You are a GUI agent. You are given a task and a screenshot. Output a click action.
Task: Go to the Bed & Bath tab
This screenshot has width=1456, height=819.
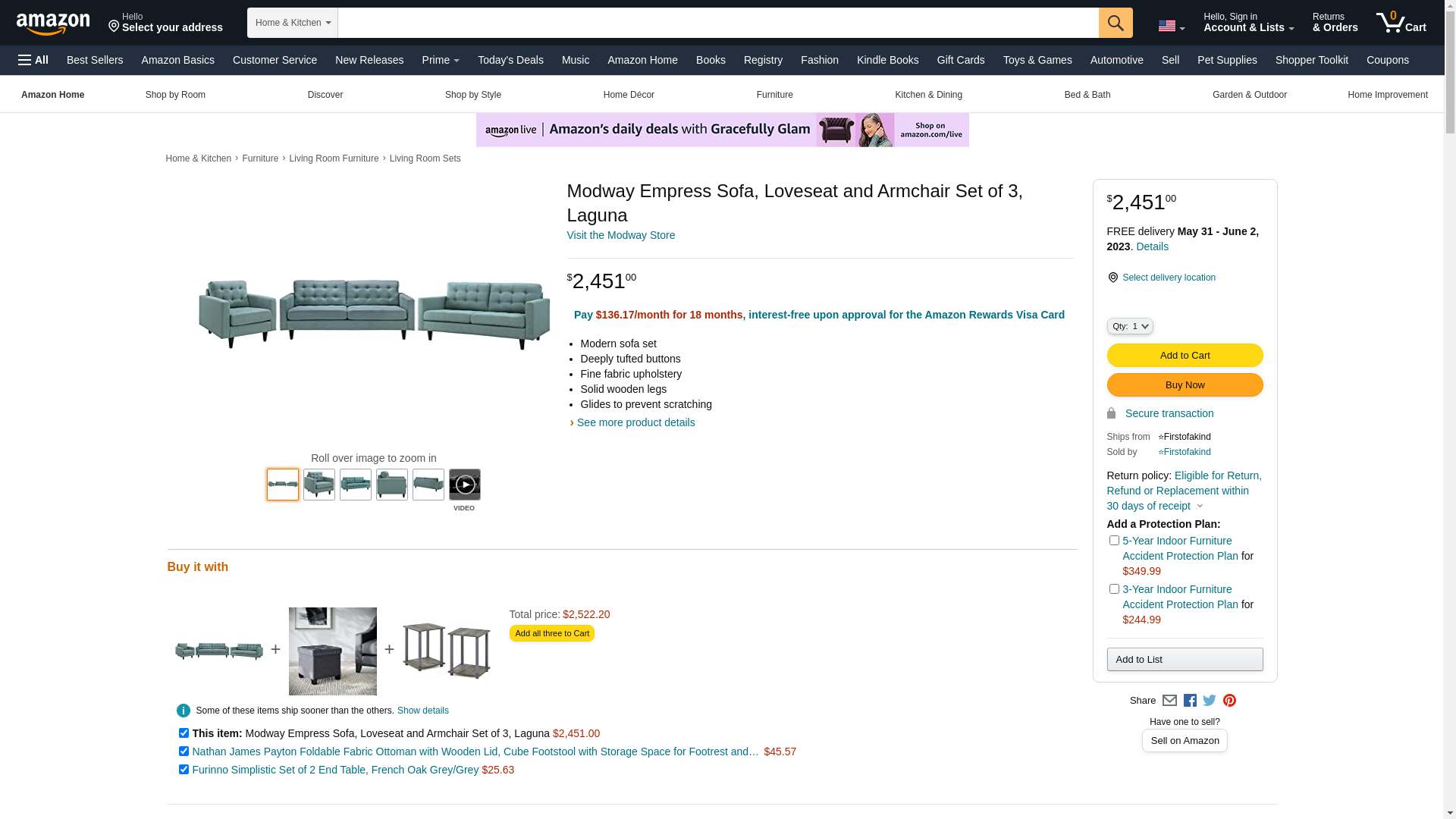1087,95
